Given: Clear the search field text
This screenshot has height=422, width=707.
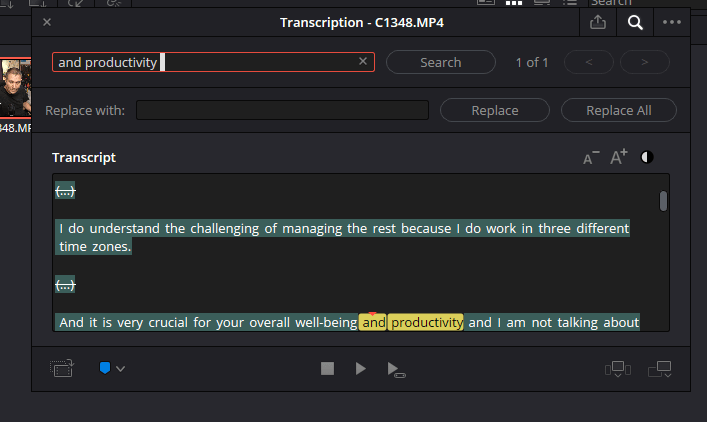Looking at the screenshot, I should point(363,61).
